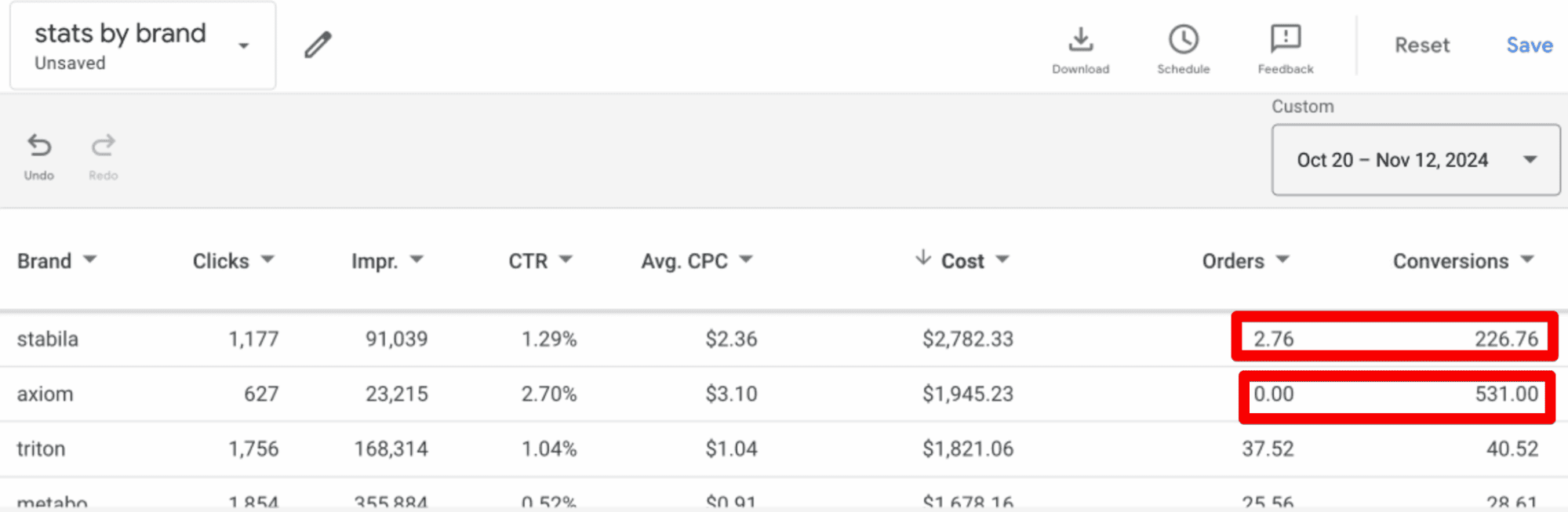Save the report with Save button
Viewport: 1568px width, 512px height.
coord(1529,45)
